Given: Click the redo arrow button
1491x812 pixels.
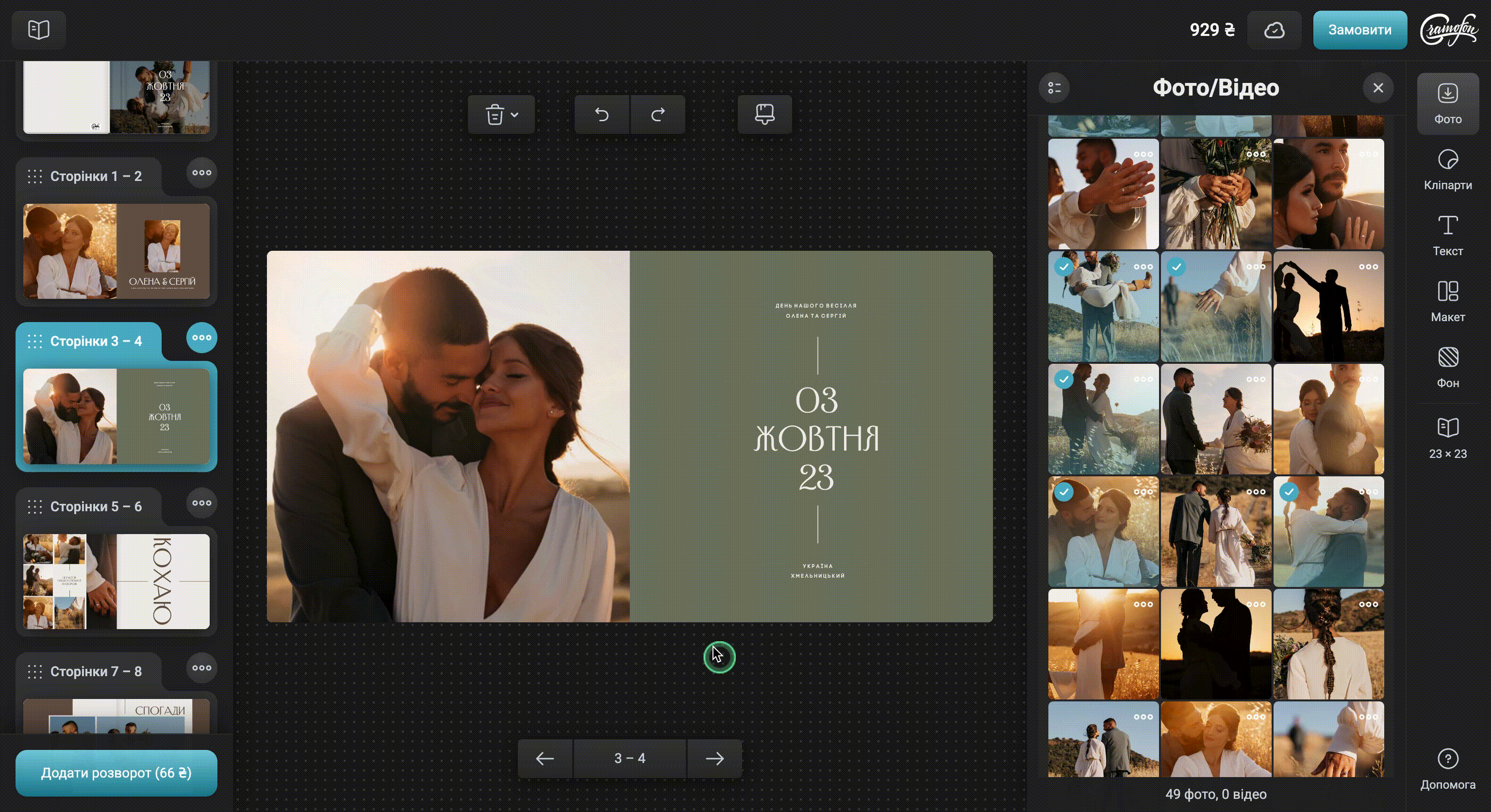Looking at the screenshot, I should pos(658,114).
